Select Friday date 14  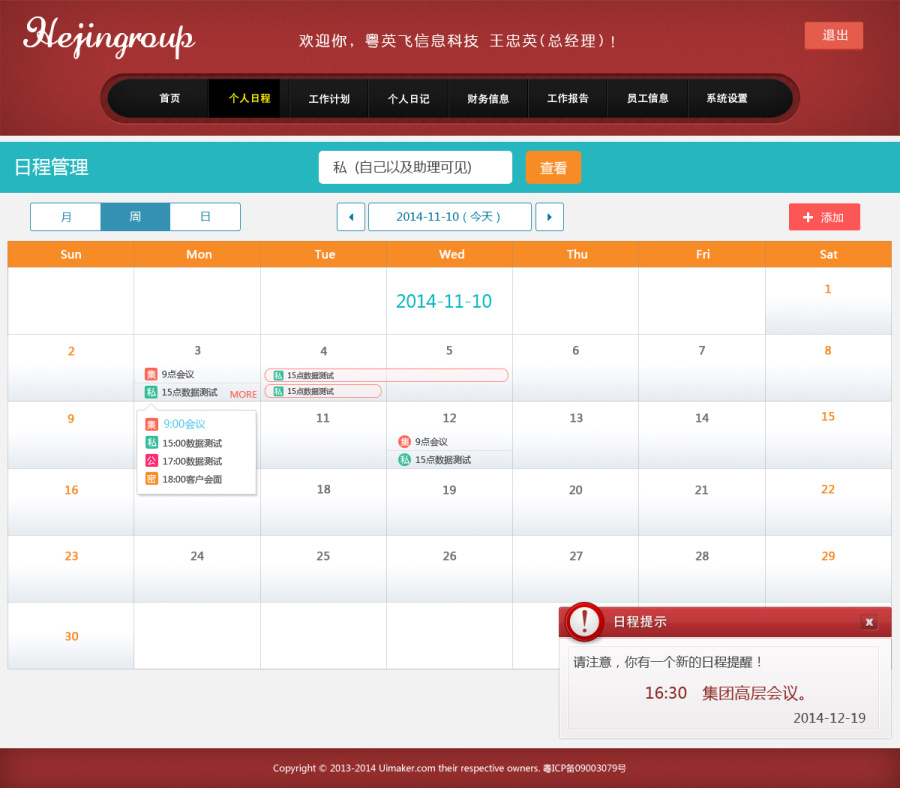(x=701, y=418)
